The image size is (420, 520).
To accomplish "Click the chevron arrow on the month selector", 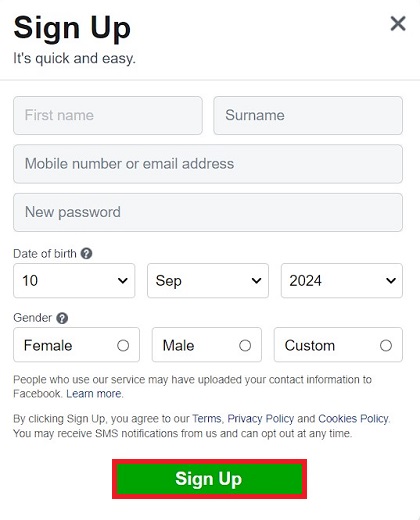I will click(256, 281).
